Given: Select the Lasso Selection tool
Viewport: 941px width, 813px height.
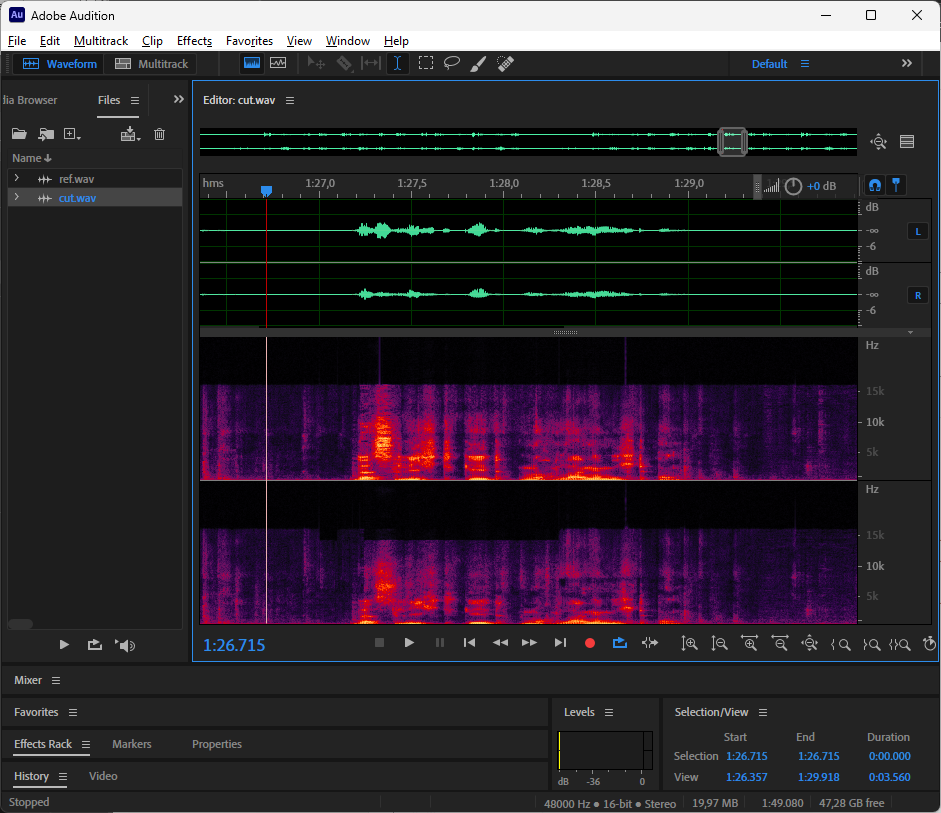Looking at the screenshot, I should pyautogui.click(x=452, y=63).
